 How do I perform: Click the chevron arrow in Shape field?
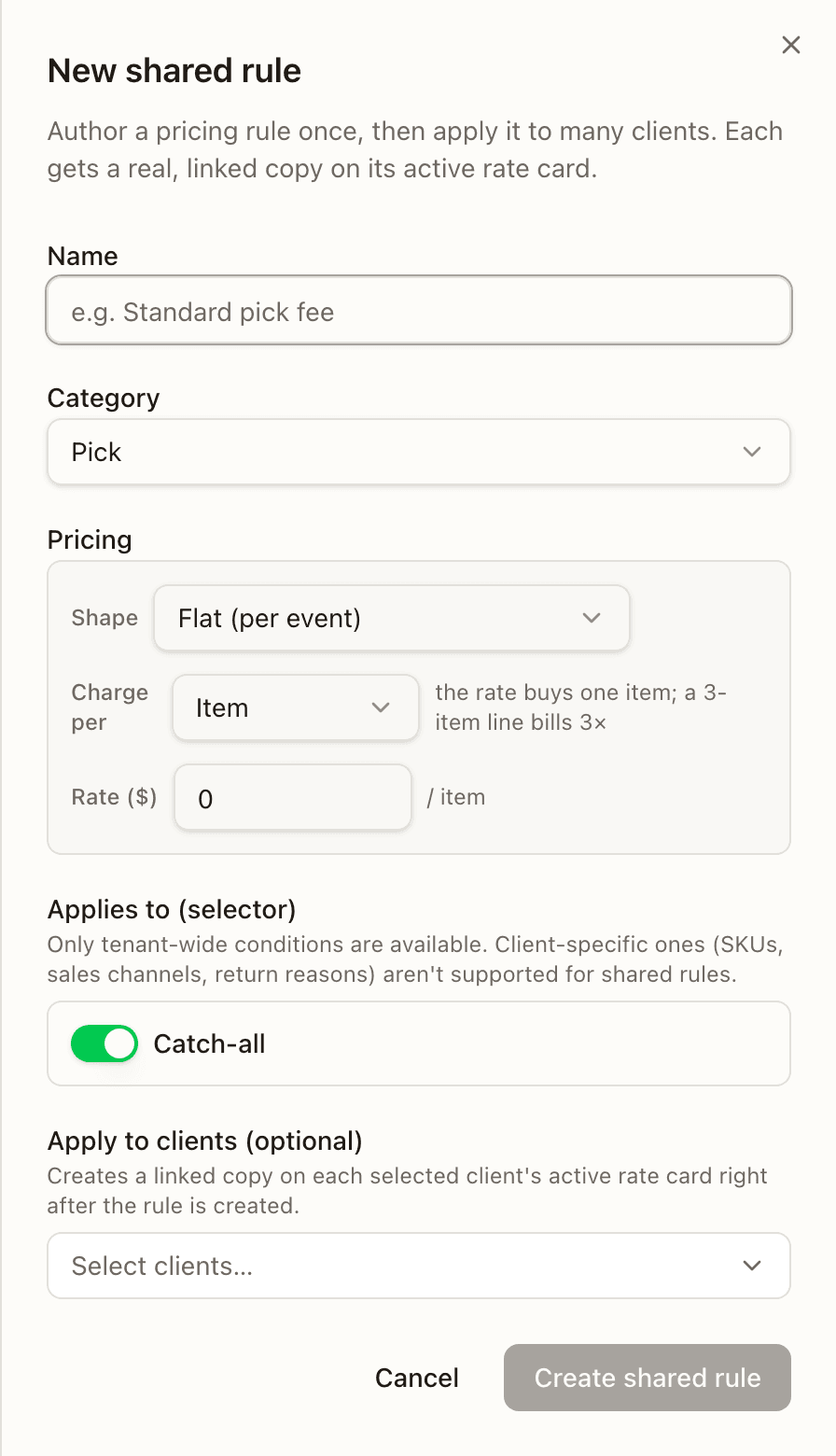[x=592, y=618]
